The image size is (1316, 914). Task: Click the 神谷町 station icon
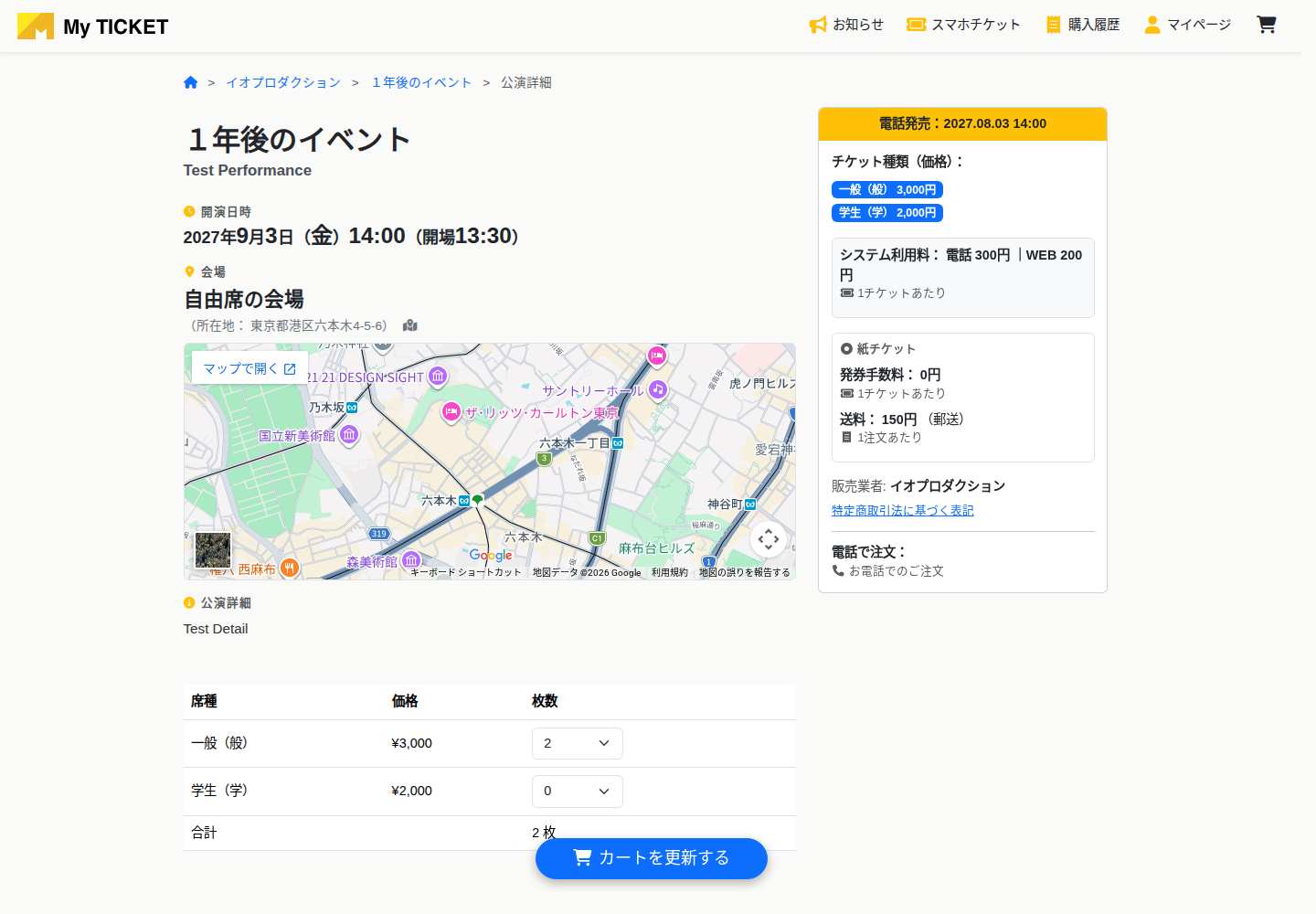coord(750,505)
